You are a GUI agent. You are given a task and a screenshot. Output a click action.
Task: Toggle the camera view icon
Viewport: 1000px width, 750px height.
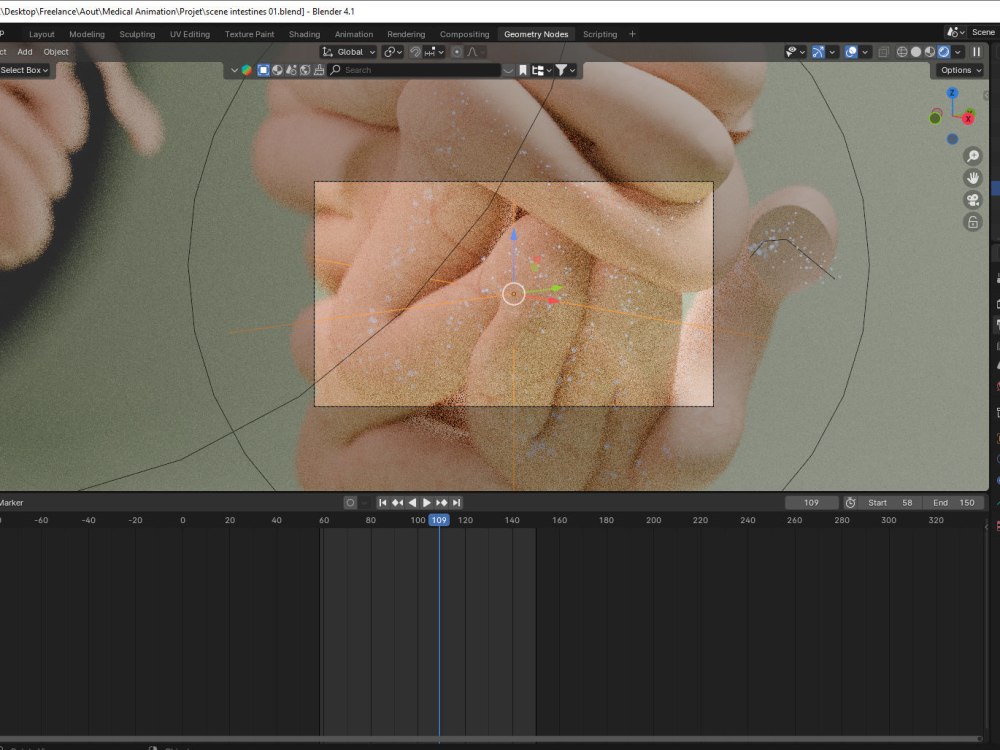point(973,200)
